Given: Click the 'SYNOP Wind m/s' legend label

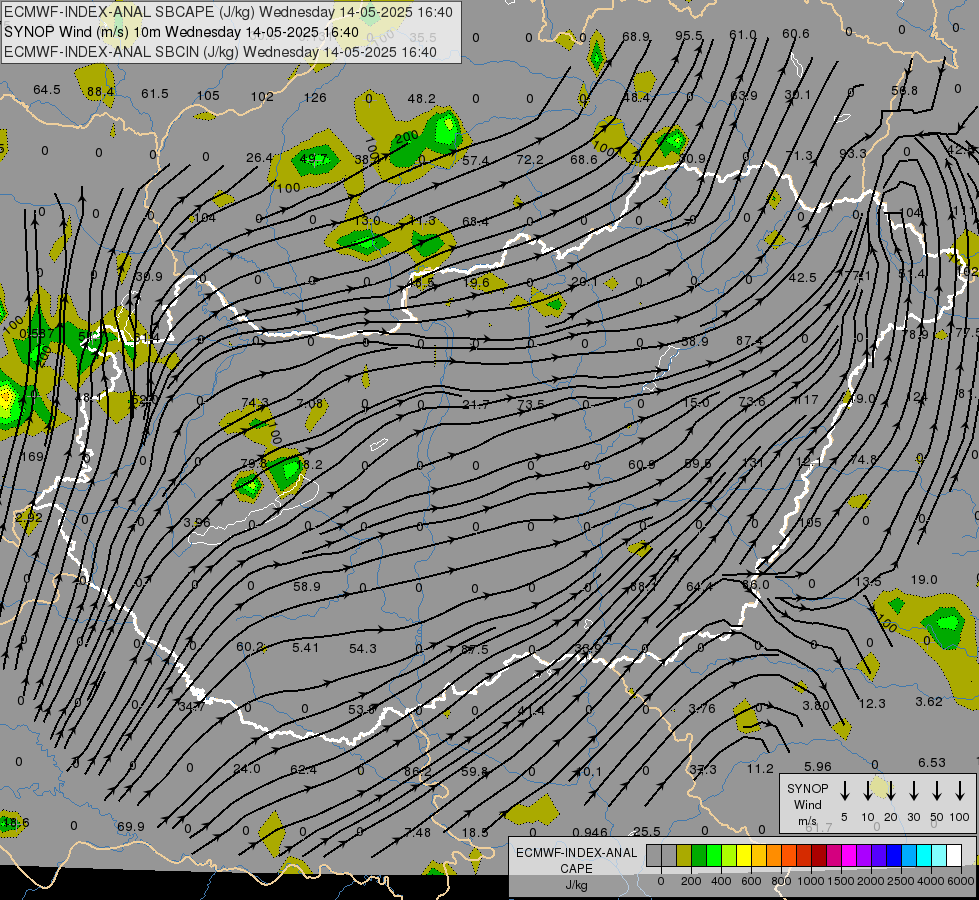Looking at the screenshot, I should coord(807,805).
